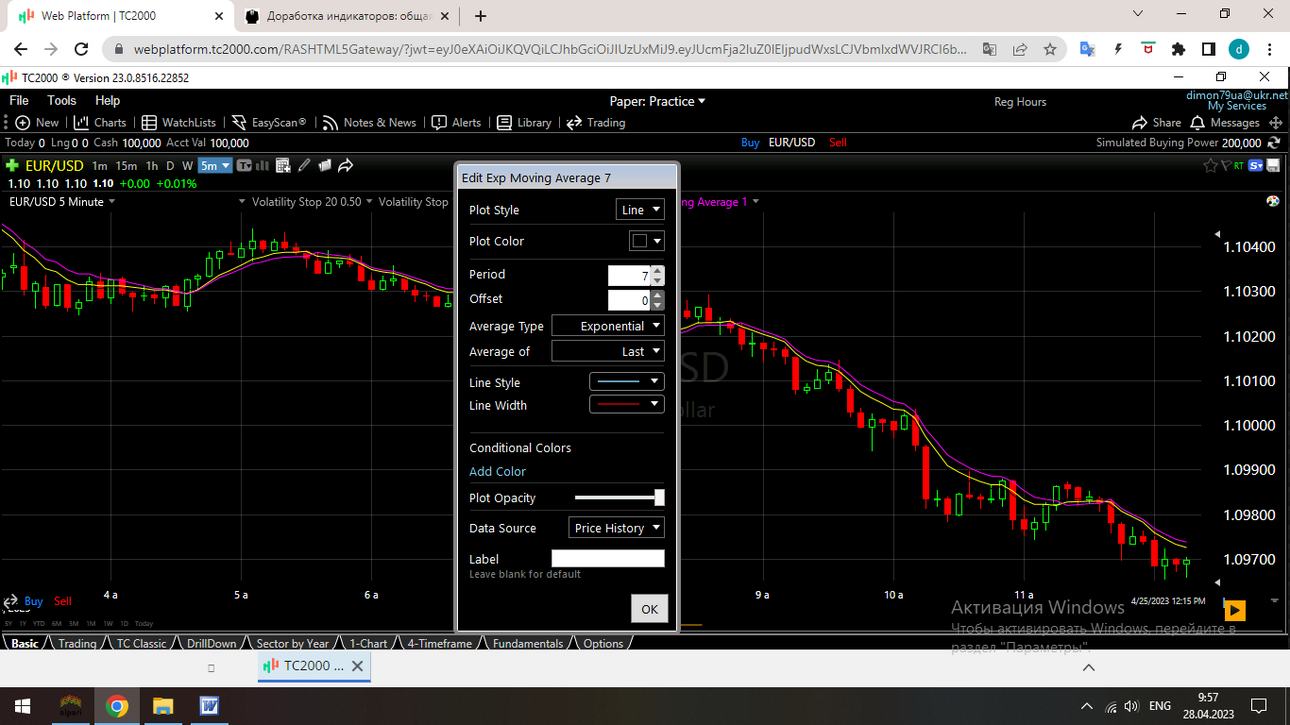Switch to the Trading layout tab

point(77,644)
